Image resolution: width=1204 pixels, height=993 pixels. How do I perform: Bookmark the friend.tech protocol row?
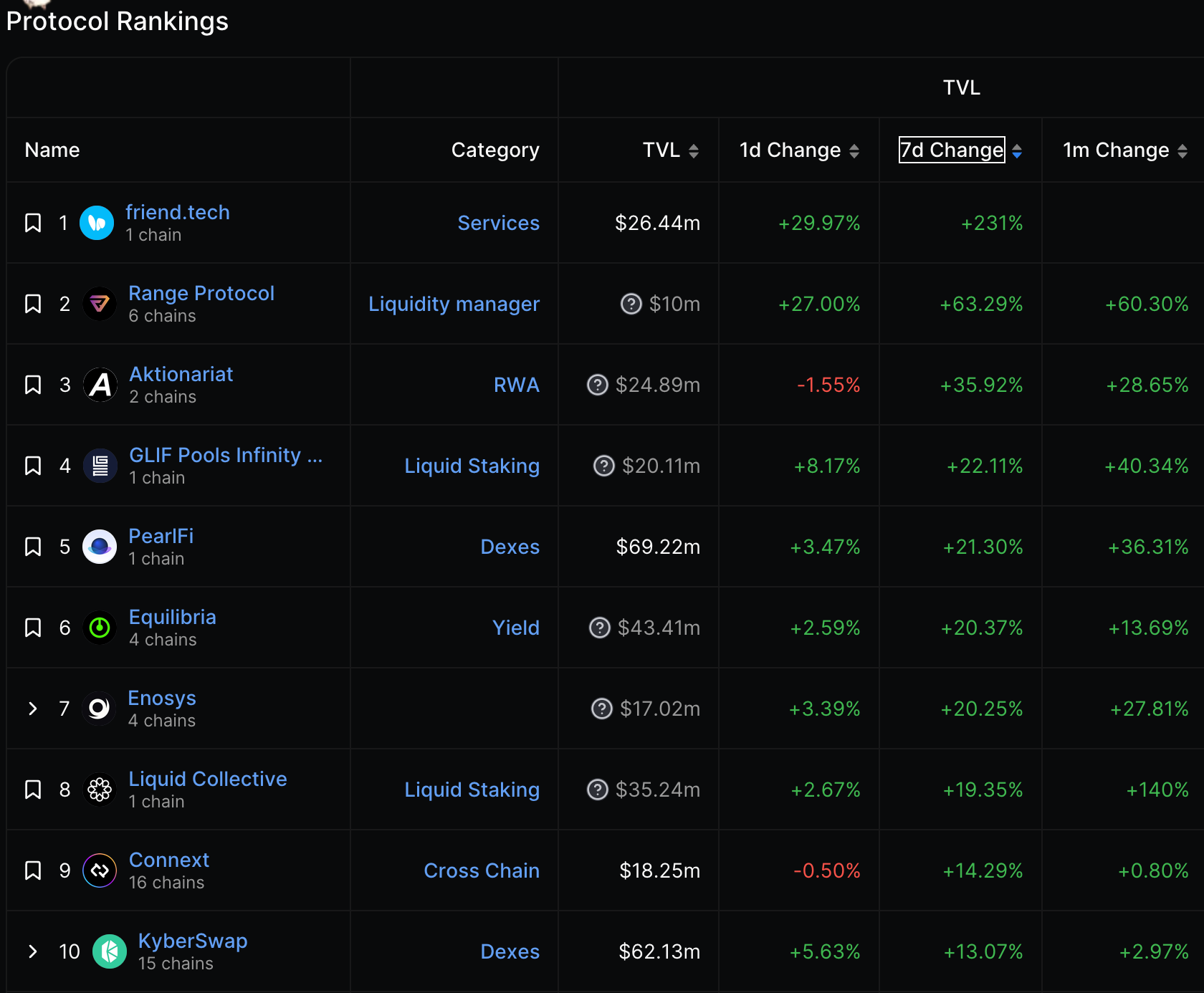pos(33,223)
